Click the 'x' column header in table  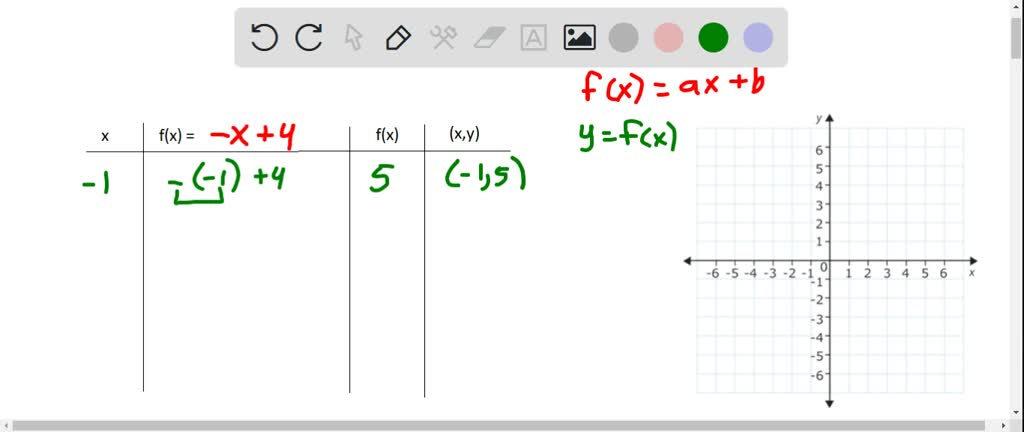tap(104, 136)
